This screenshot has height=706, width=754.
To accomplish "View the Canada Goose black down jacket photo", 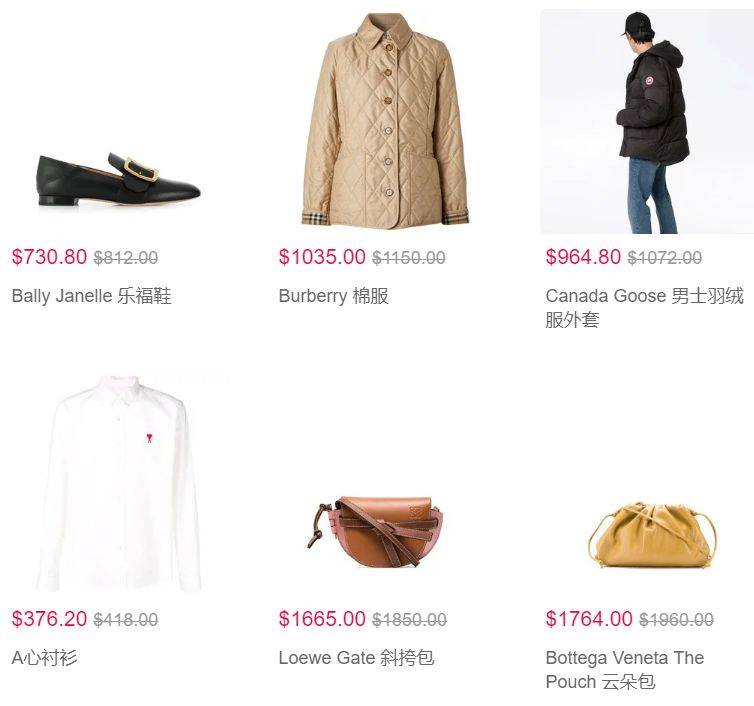I will (647, 122).
